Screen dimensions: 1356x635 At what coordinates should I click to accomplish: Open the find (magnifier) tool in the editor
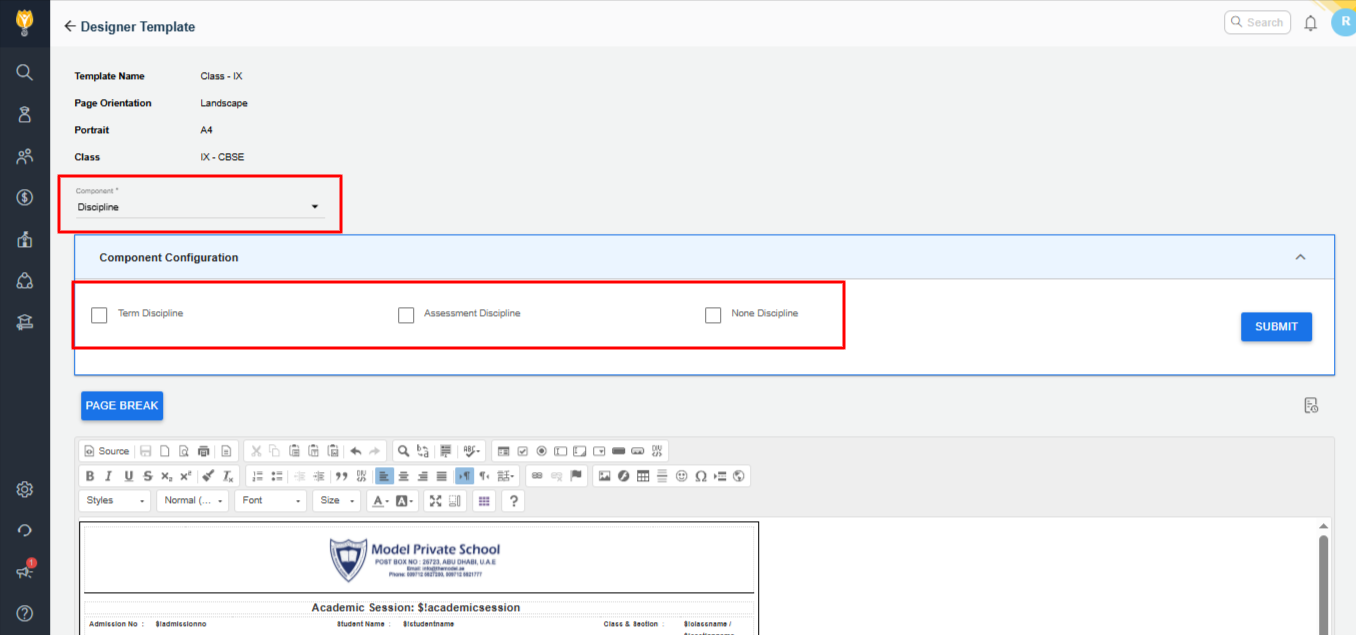pos(401,451)
